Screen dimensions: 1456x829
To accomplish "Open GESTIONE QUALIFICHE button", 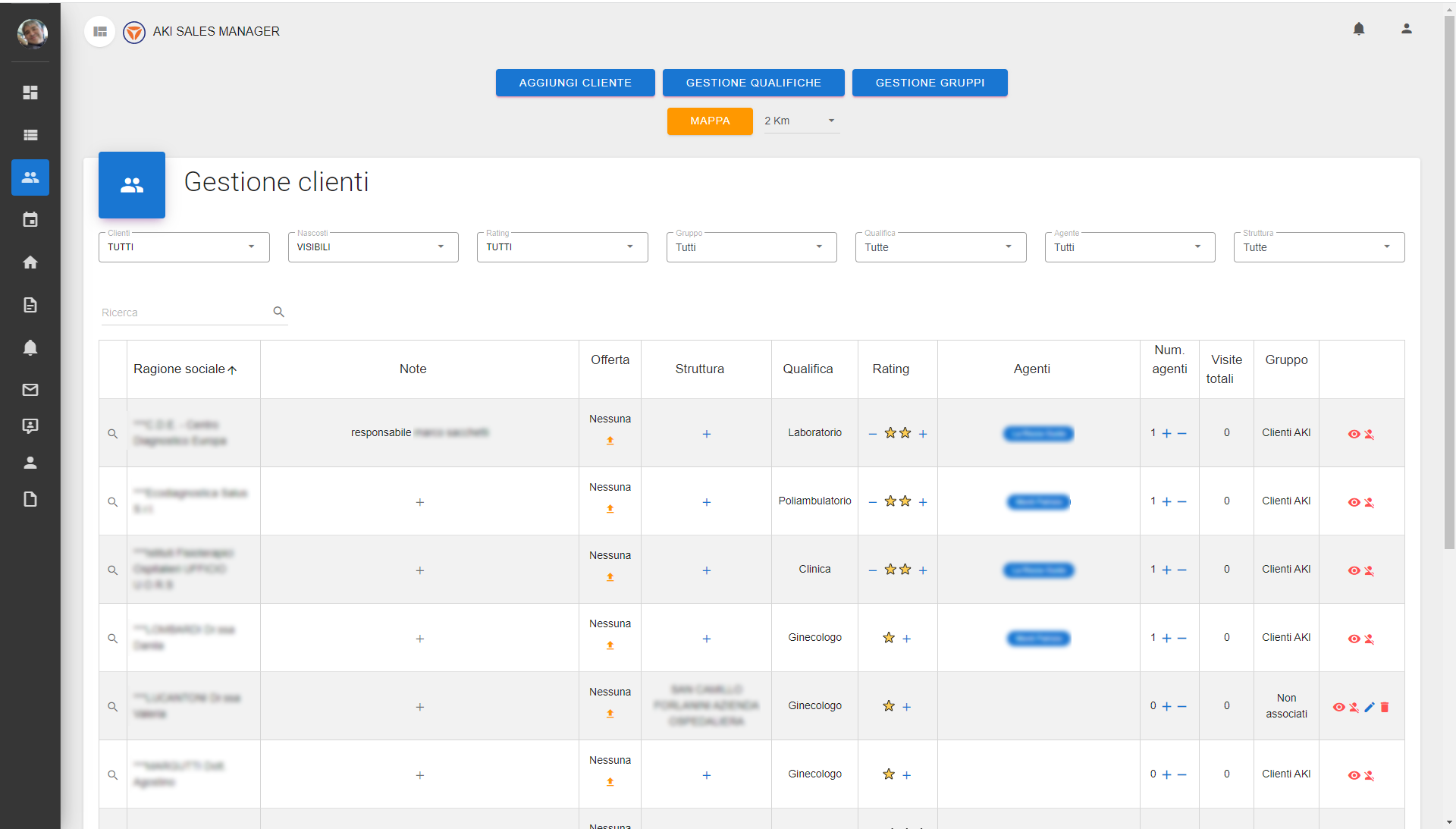I will (x=754, y=83).
